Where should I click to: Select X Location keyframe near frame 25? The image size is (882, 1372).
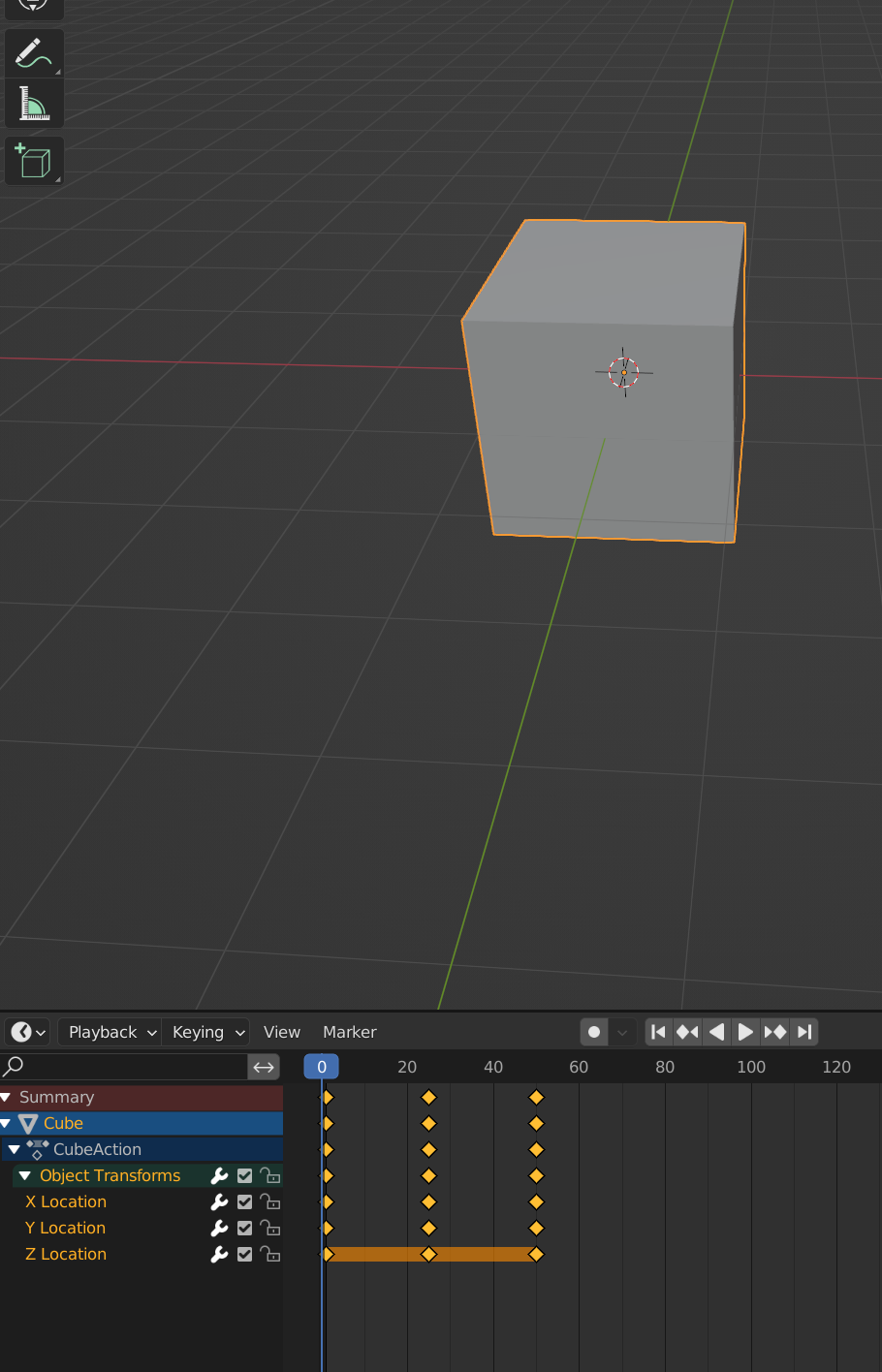428,1201
